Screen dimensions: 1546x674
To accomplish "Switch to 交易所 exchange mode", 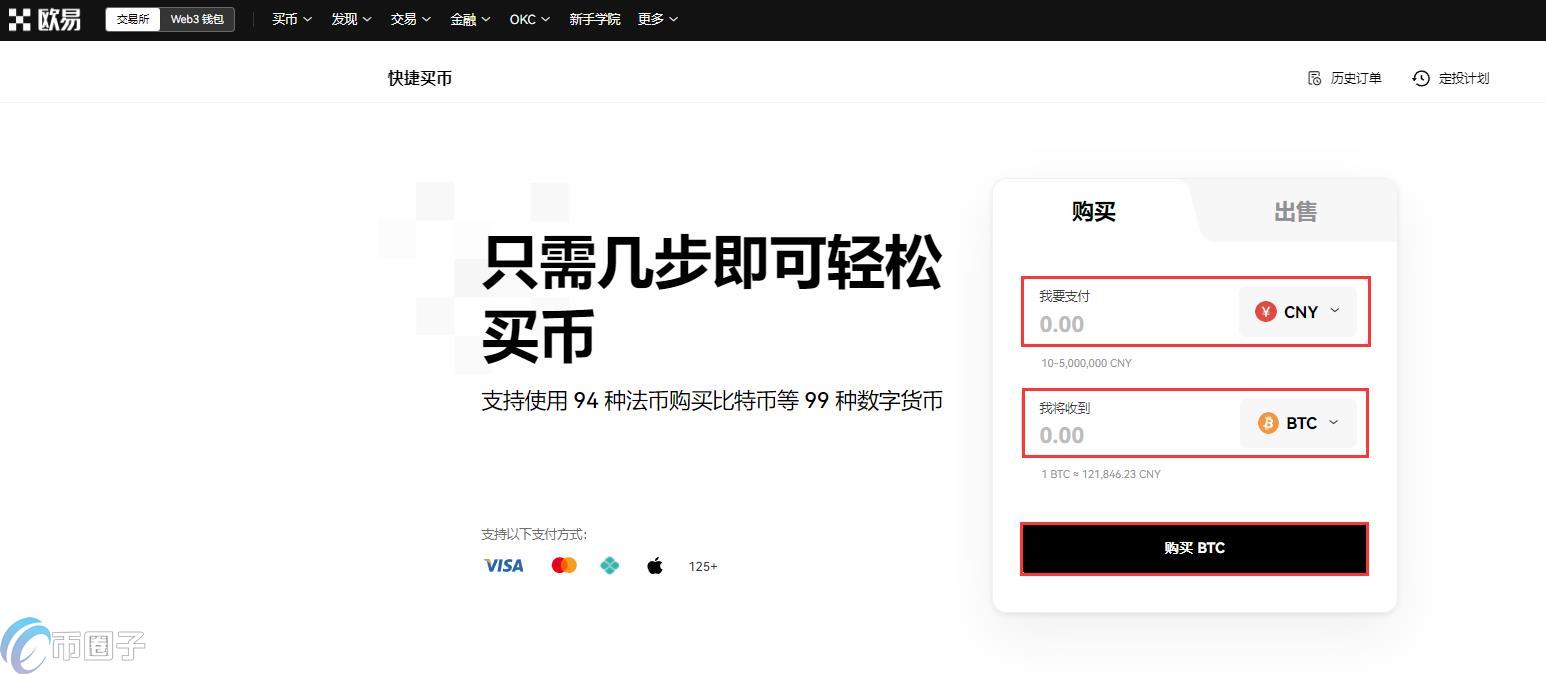I will point(133,19).
